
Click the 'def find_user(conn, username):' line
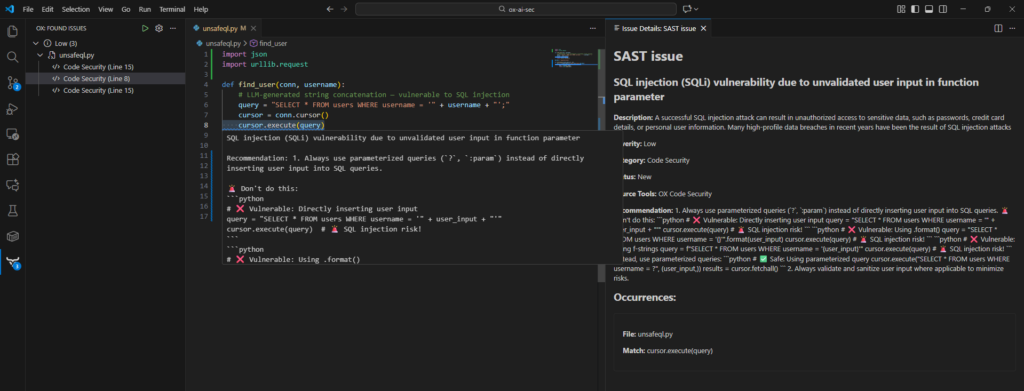[283, 84]
